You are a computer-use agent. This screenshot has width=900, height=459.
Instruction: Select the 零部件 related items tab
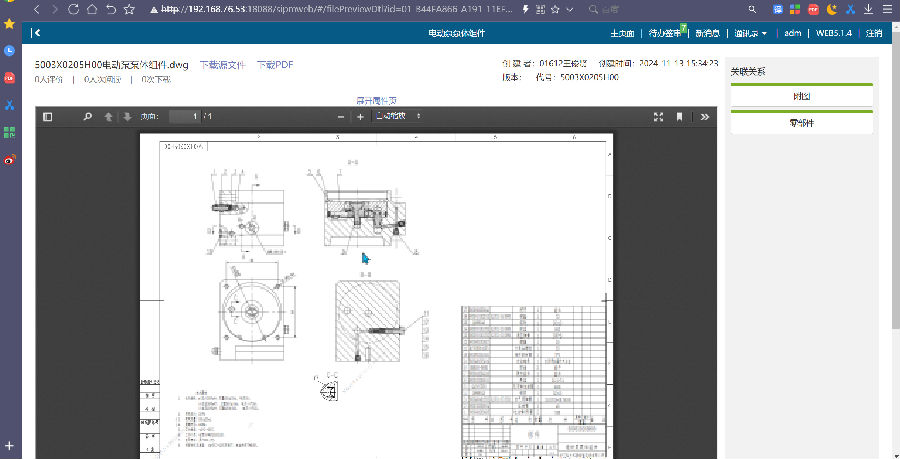pyautogui.click(x=801, y=123)
